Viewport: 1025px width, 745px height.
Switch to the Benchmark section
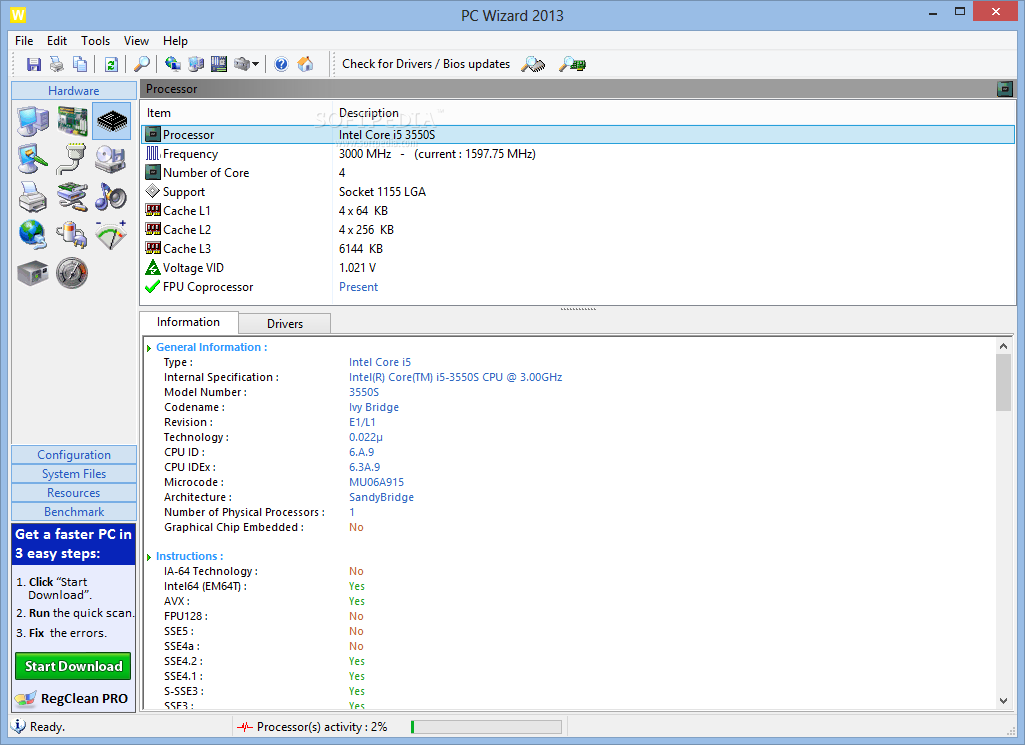click(x=73, y=511)
